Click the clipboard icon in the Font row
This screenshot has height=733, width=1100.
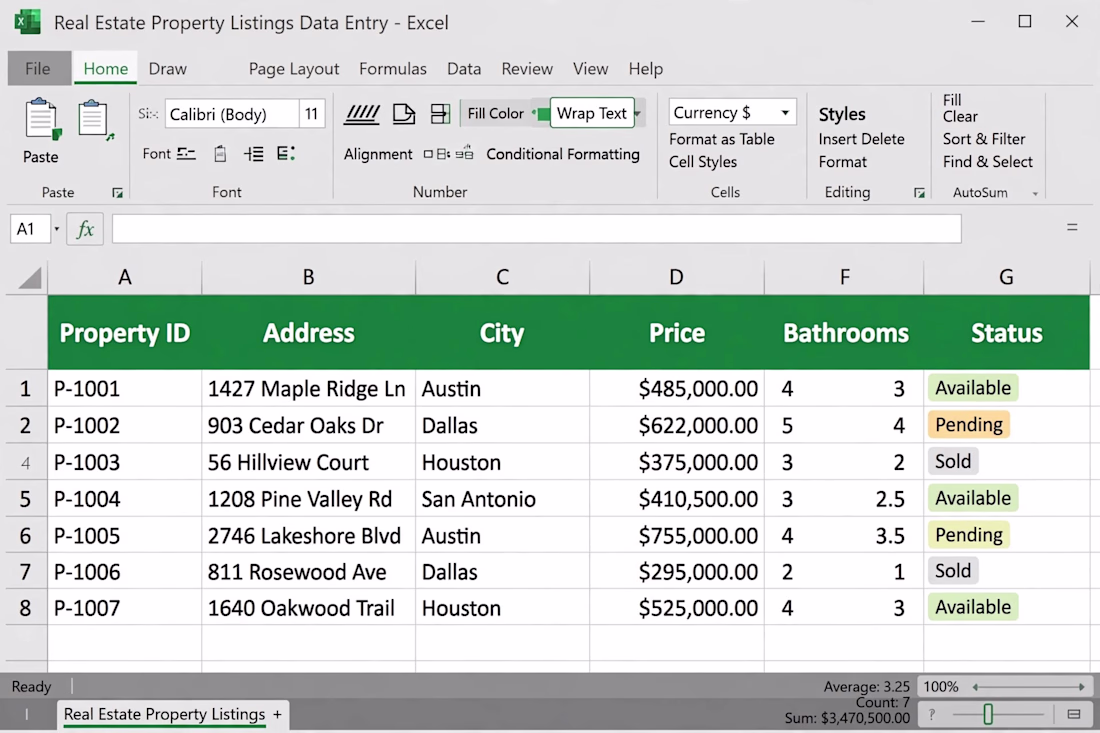pos(220,154)
